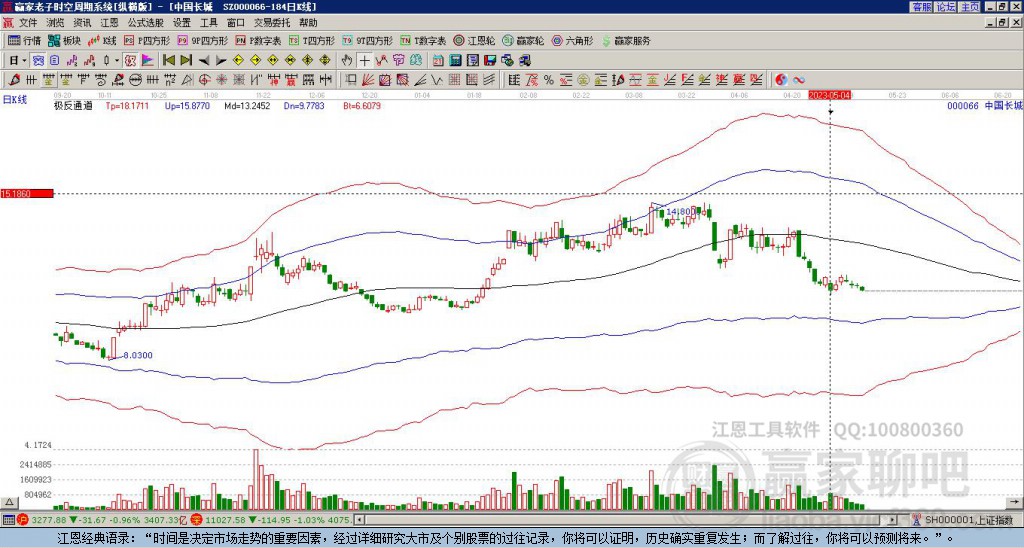Click the red 15.1860 price marker
The height and width of the screenshot is (548, 1024).
click(x=26, y=193)
